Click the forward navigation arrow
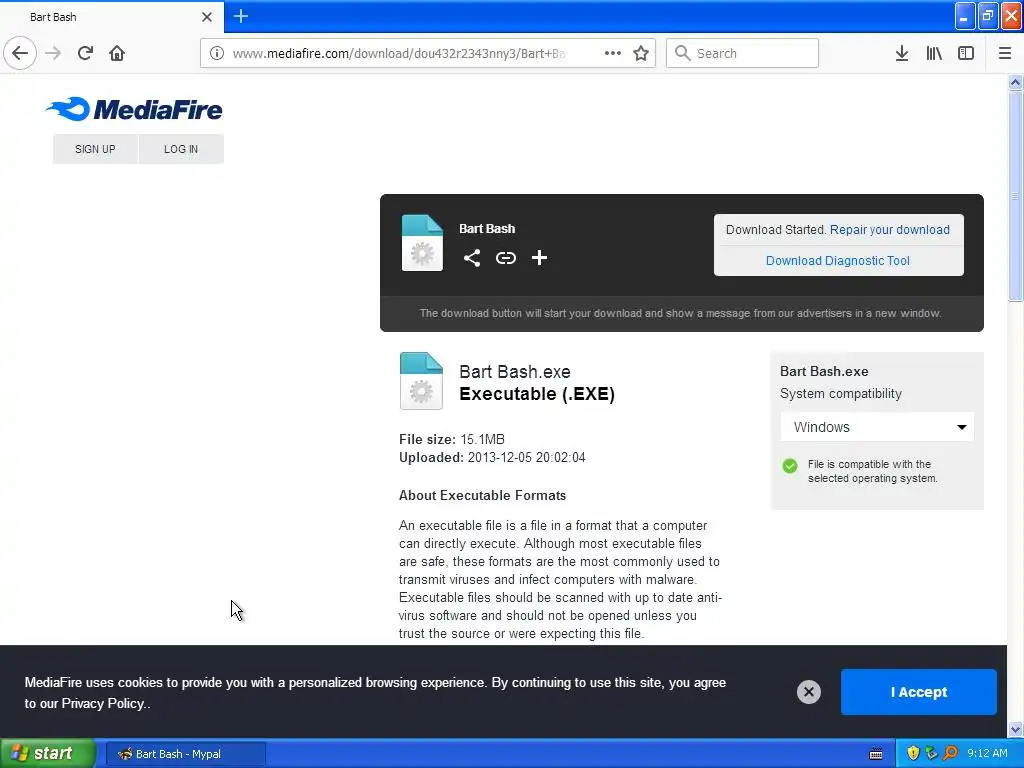The width and height of the screenshot is (1024, 768). tap(54, 53)
